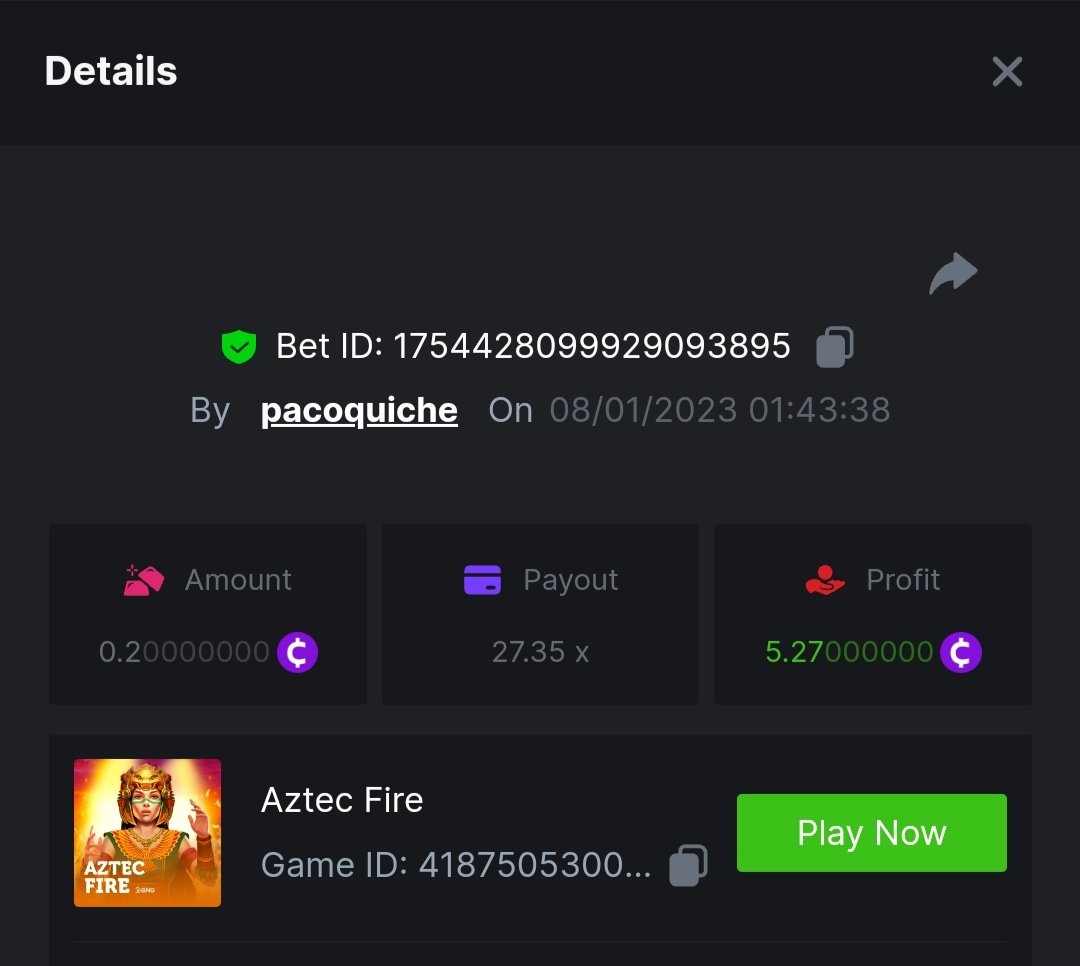Click the Aztec Fire game title
The width and height of the screenshot is (1080, 966).
tap(342, 800)
